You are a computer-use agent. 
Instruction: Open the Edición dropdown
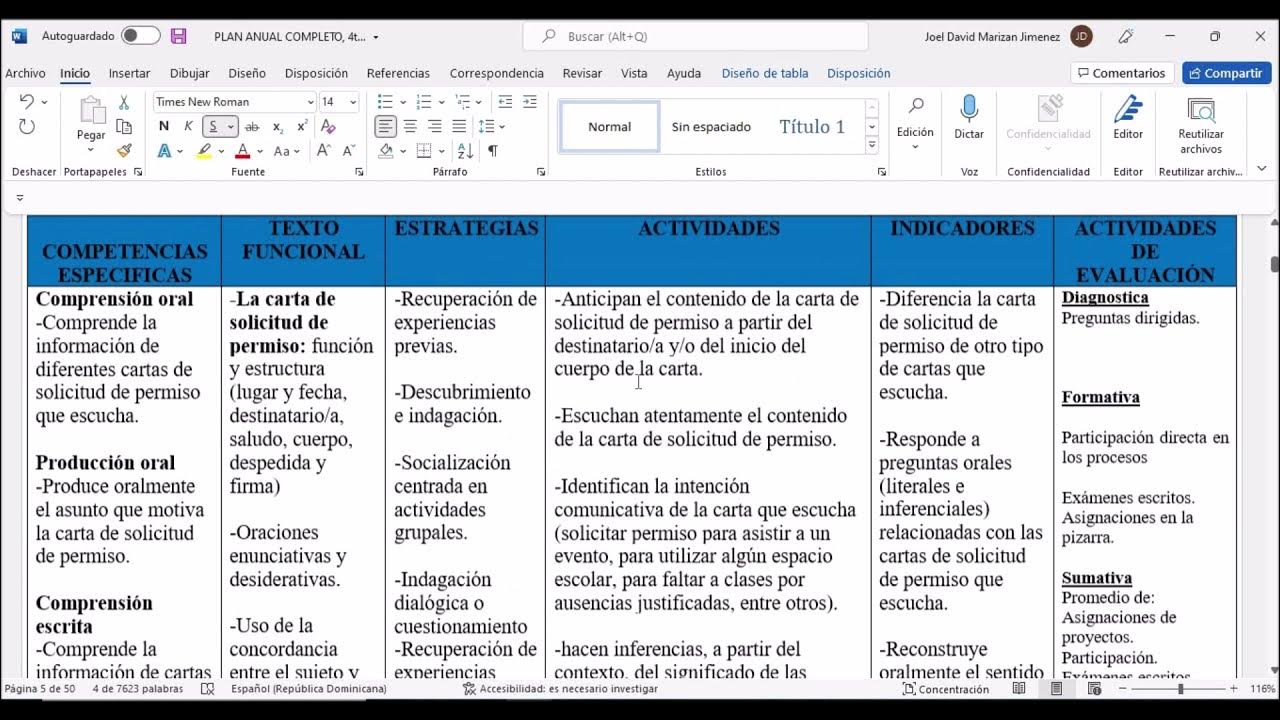(915, 122)
